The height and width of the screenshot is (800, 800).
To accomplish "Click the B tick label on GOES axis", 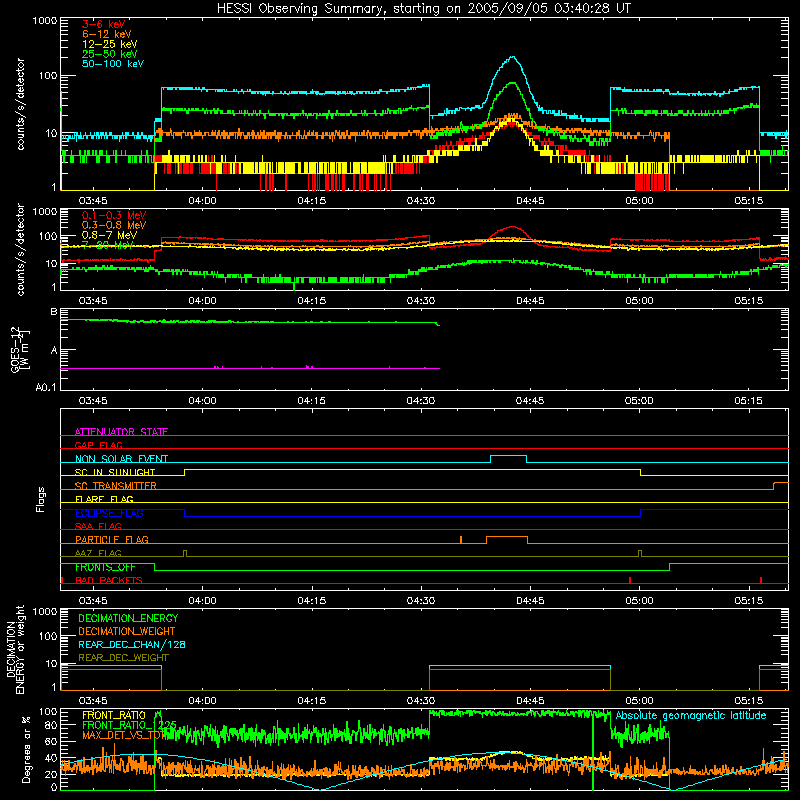I will pyautogui.click(x=54, y=311).
